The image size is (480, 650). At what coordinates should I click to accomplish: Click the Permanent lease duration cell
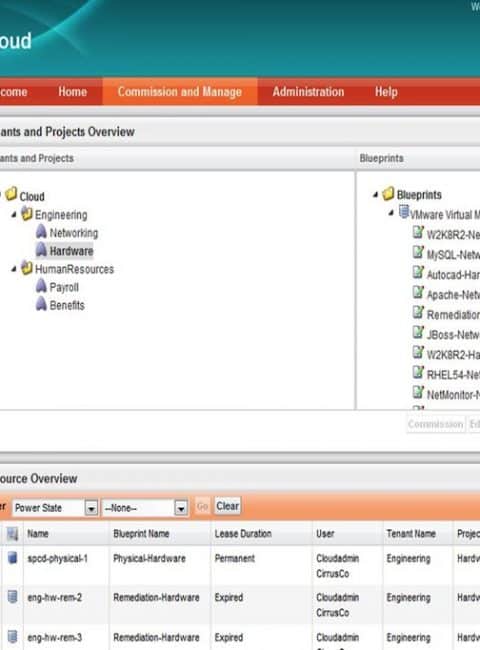pos(235,558)
